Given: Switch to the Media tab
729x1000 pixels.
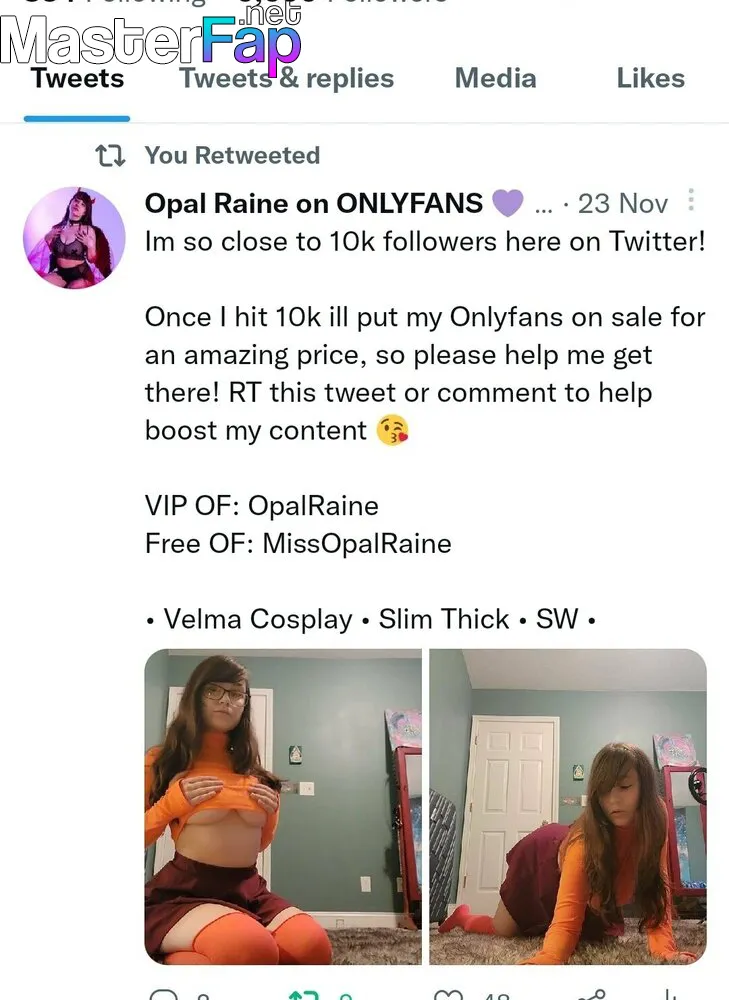Looking at the screenshot, I should pyautogui.click(x=496, y=78).
